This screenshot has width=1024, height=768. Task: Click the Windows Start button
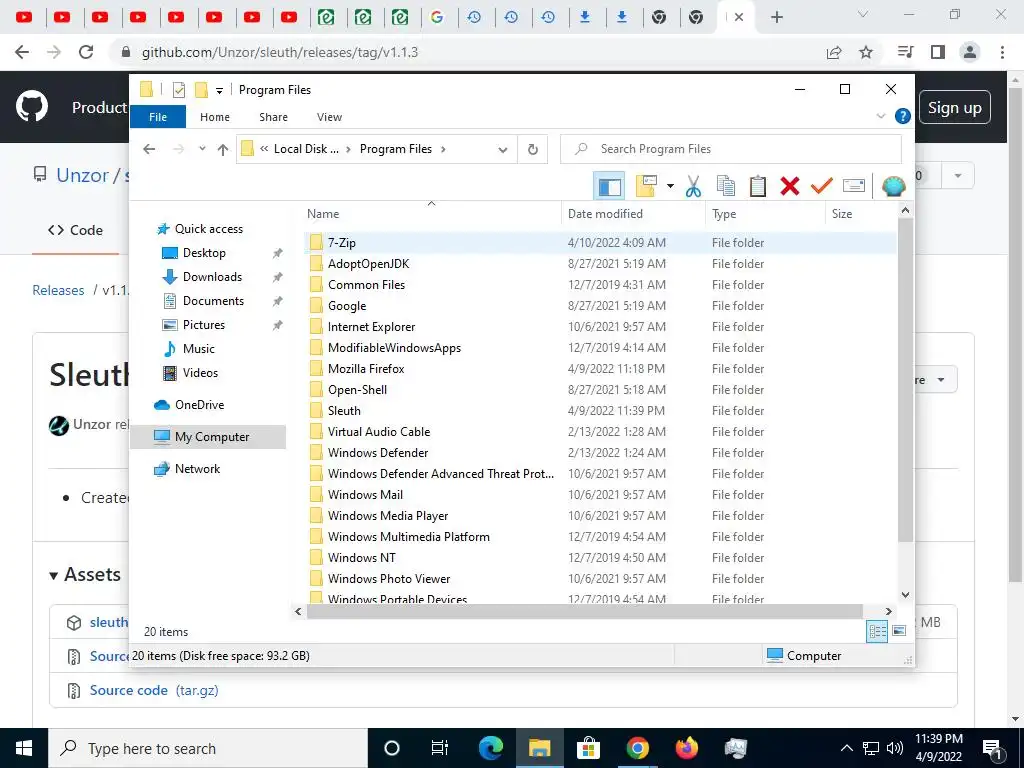[24, 748]
